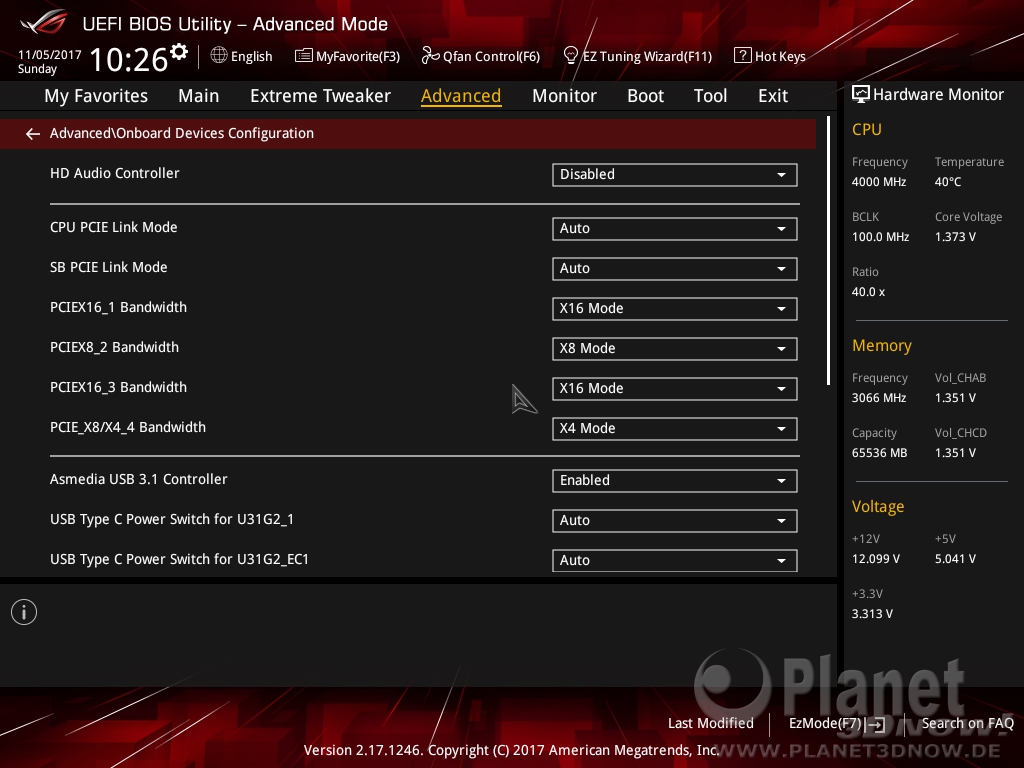
Task: Open USB Type C Power Switch U31G2_1 dropdown
Action: [674, 520]
